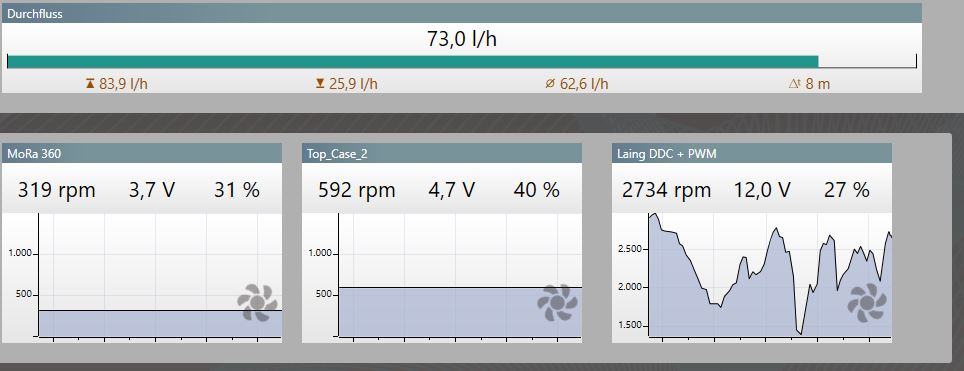The height and width of the screenshot is (371, 964).
Task: Click the 3,7 V voltage of MoRa 360
Action: [151, 190]
